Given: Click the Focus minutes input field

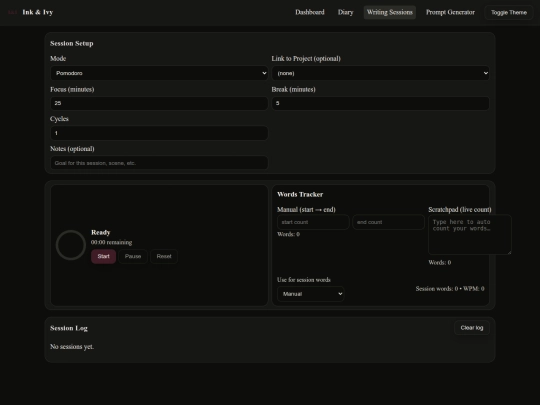Looking at the screenshot, I should click(x=159, y=103).
